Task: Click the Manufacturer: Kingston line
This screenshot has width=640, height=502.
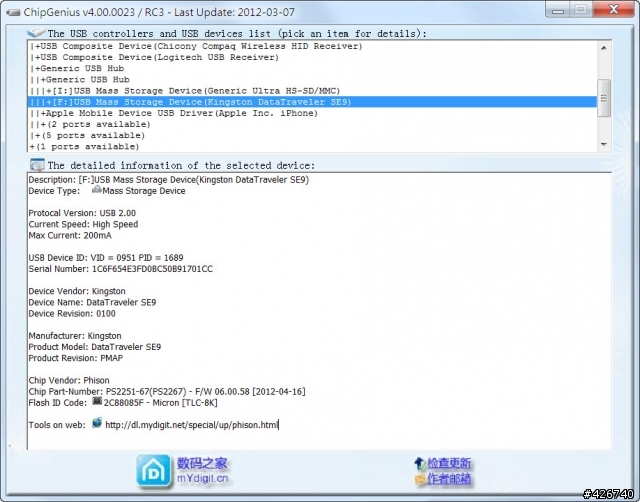Action: click(x=75, y=336)
